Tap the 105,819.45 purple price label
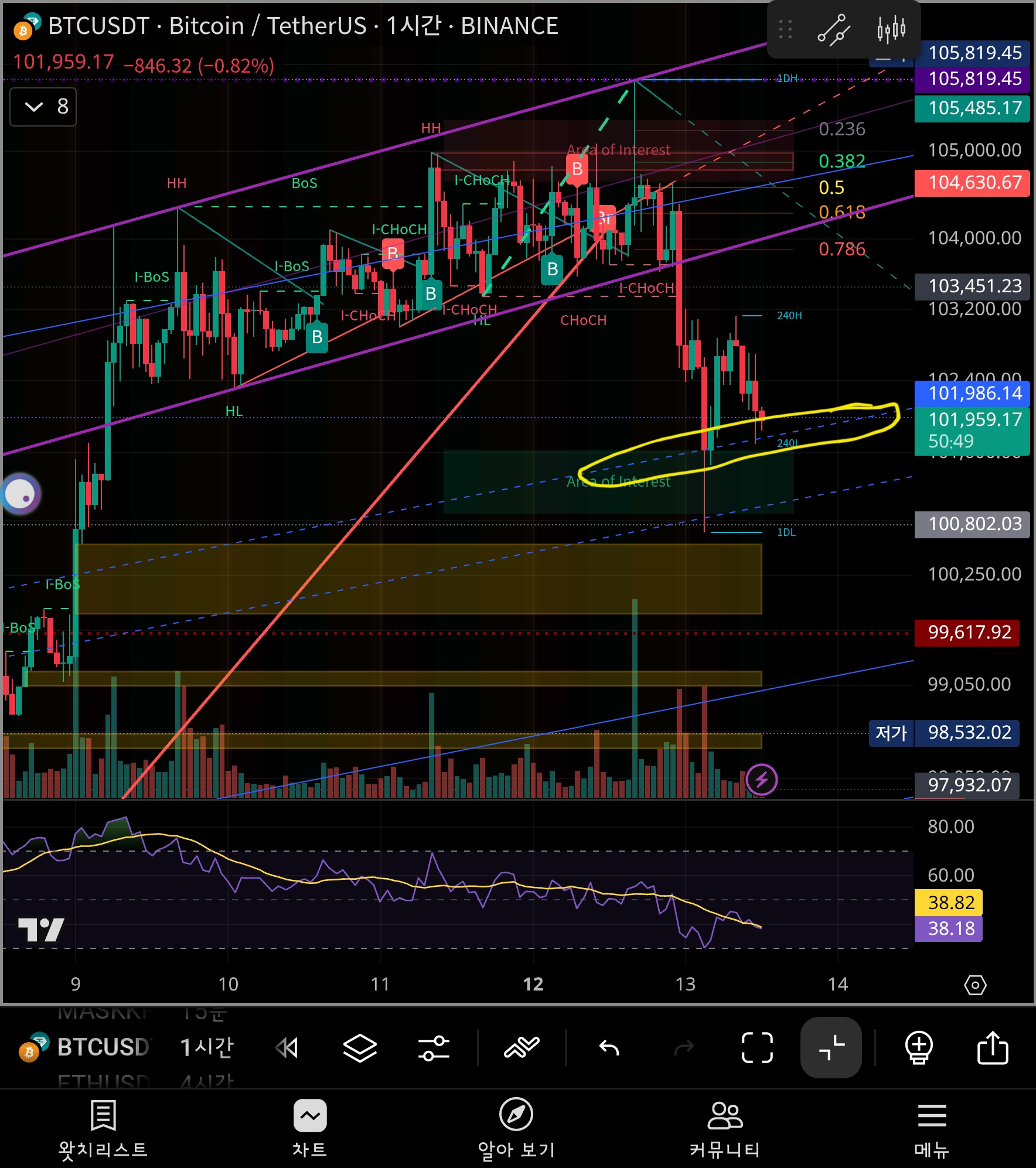The height and width of the screenshot is (1168, 1036). [972, 78]
